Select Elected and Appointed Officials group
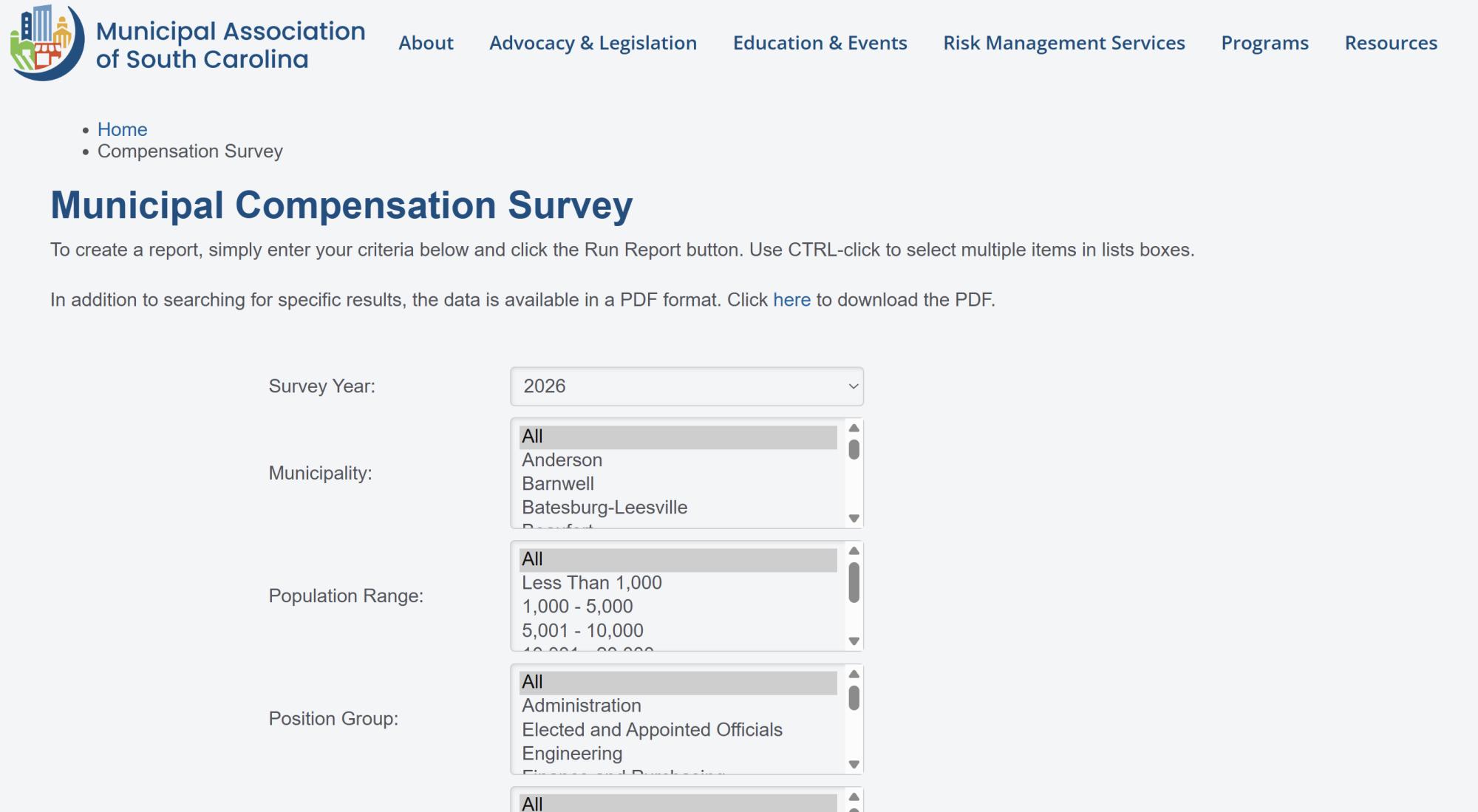Viewport: 1478px width, 812px height. 678,730
